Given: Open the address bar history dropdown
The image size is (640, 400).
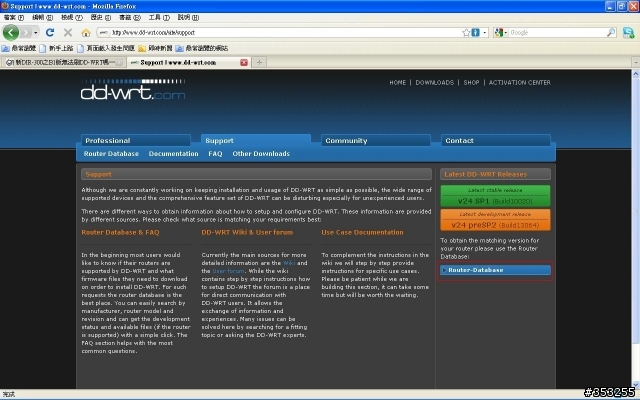Looking at the screenshot, I should (485, 33).
